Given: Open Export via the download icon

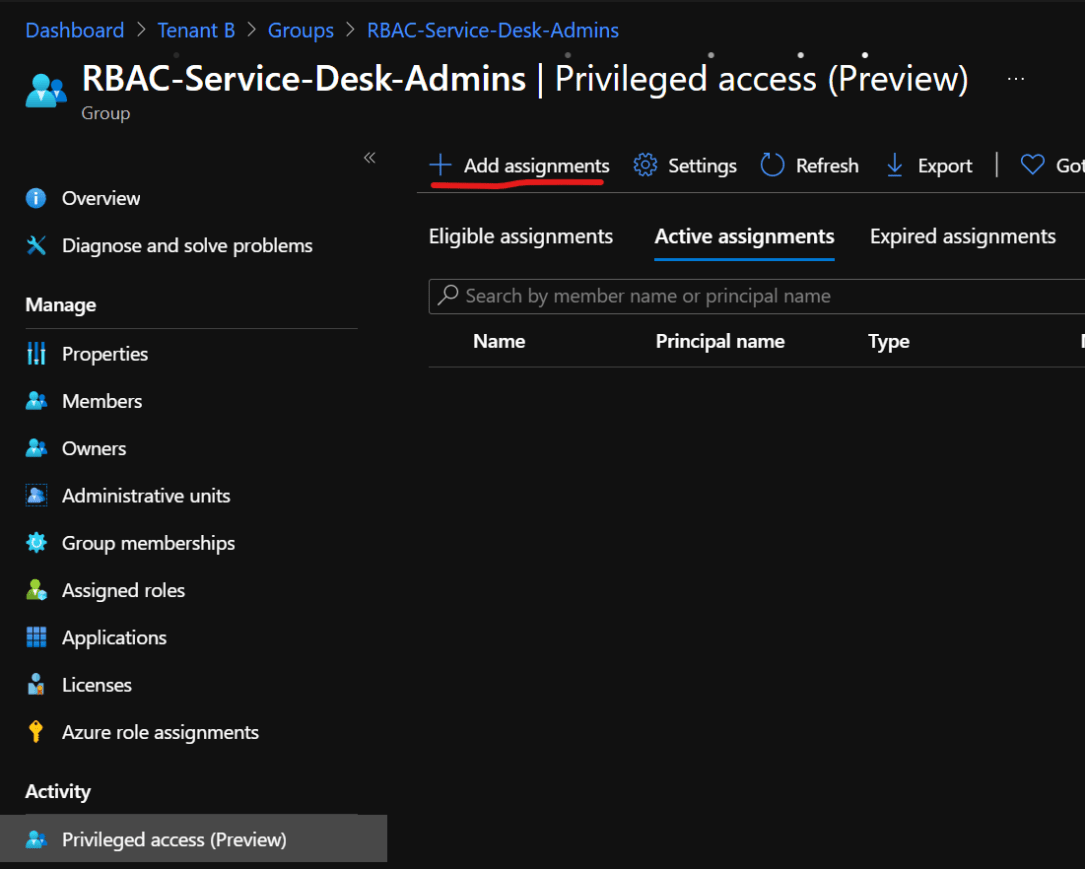Looking at the screenshot, I should coord(893,165).
